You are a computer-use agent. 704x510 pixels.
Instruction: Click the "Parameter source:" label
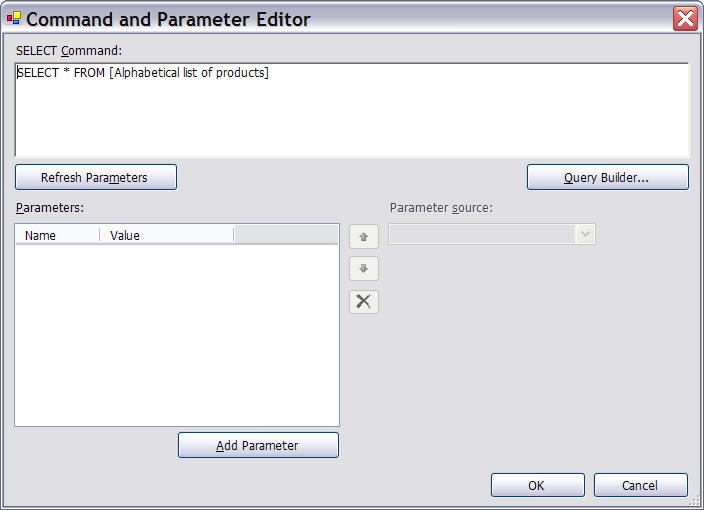coord(441,208)
